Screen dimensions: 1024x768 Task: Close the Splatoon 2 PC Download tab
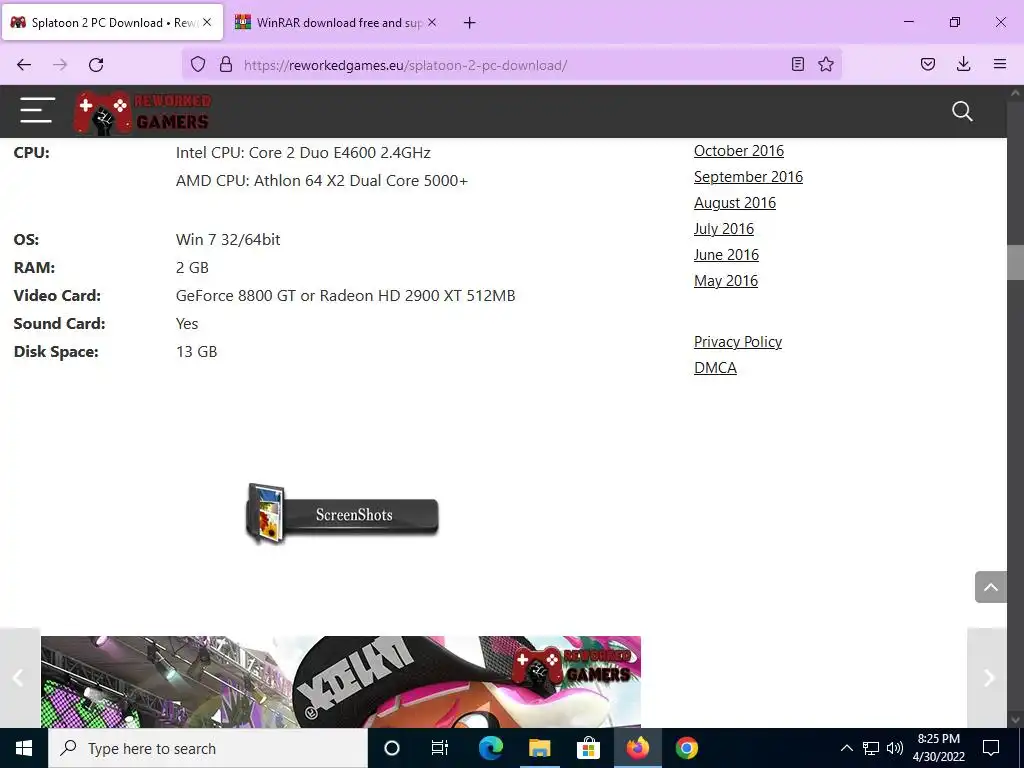207,22
